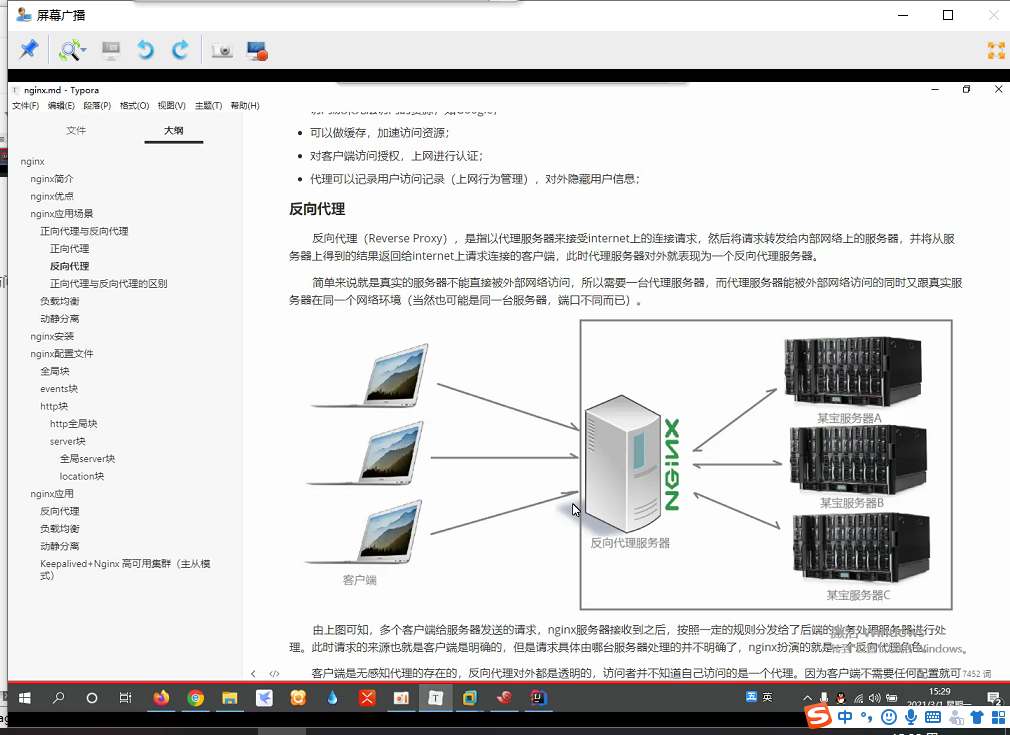Go to nginx应用场景 outline heading
The height and width of the screenshot is (735, 1010).
click(x=62, y=214)
